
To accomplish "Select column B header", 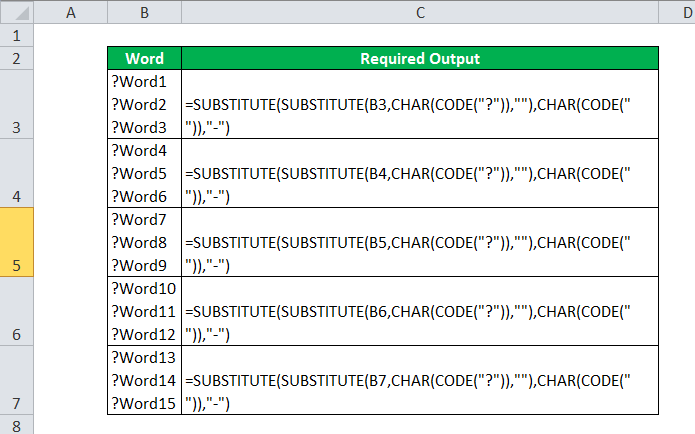I will click(x=144, y=12).
